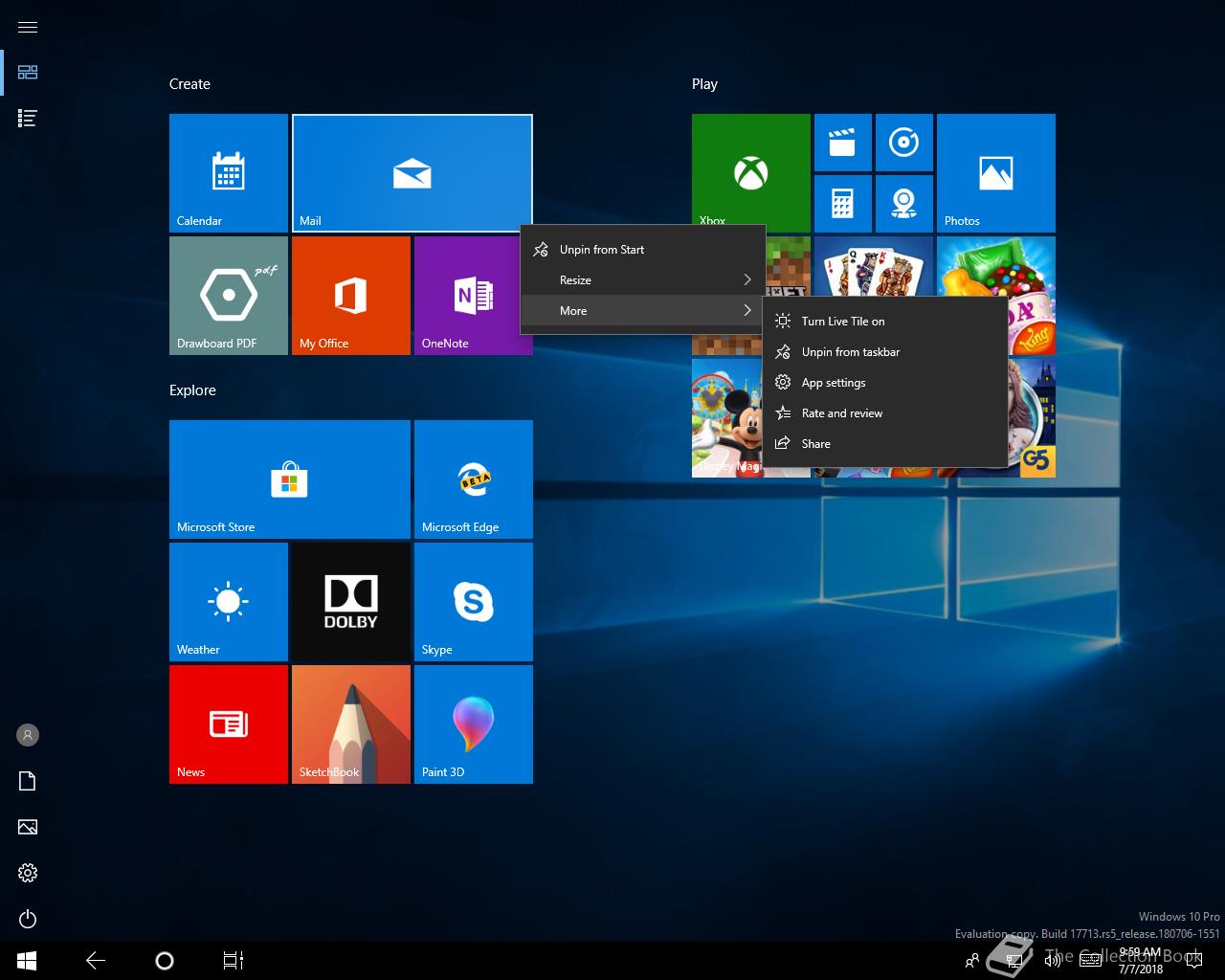Open the Calculator tile

pyautogui.click(x=843, y=204)
